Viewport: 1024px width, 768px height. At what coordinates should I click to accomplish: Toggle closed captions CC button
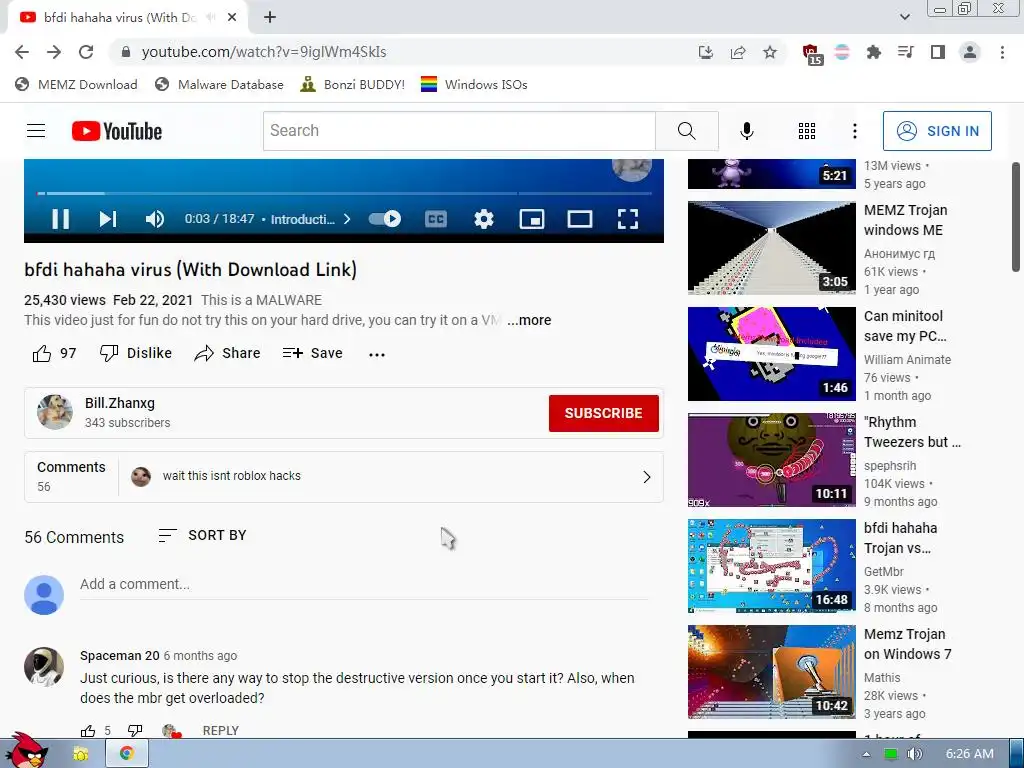coord(436,219)
